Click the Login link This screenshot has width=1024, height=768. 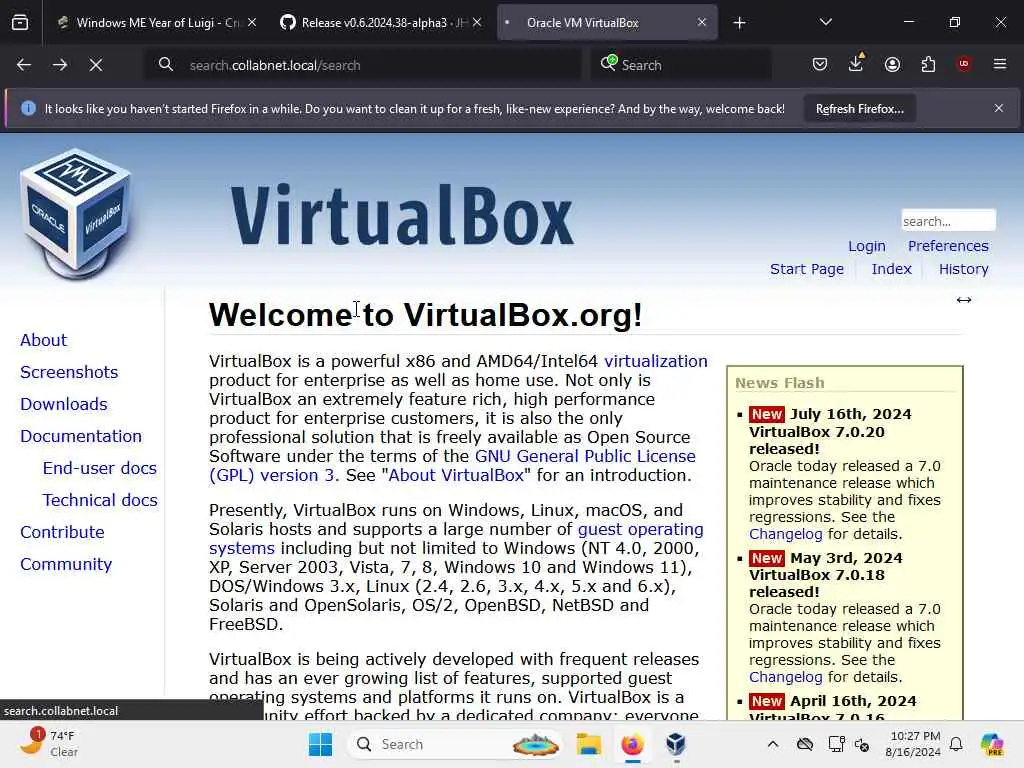point(867,246)
